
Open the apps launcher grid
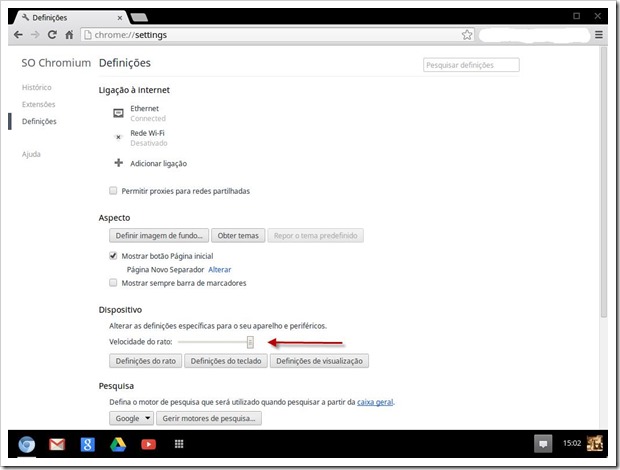(179, 444)
